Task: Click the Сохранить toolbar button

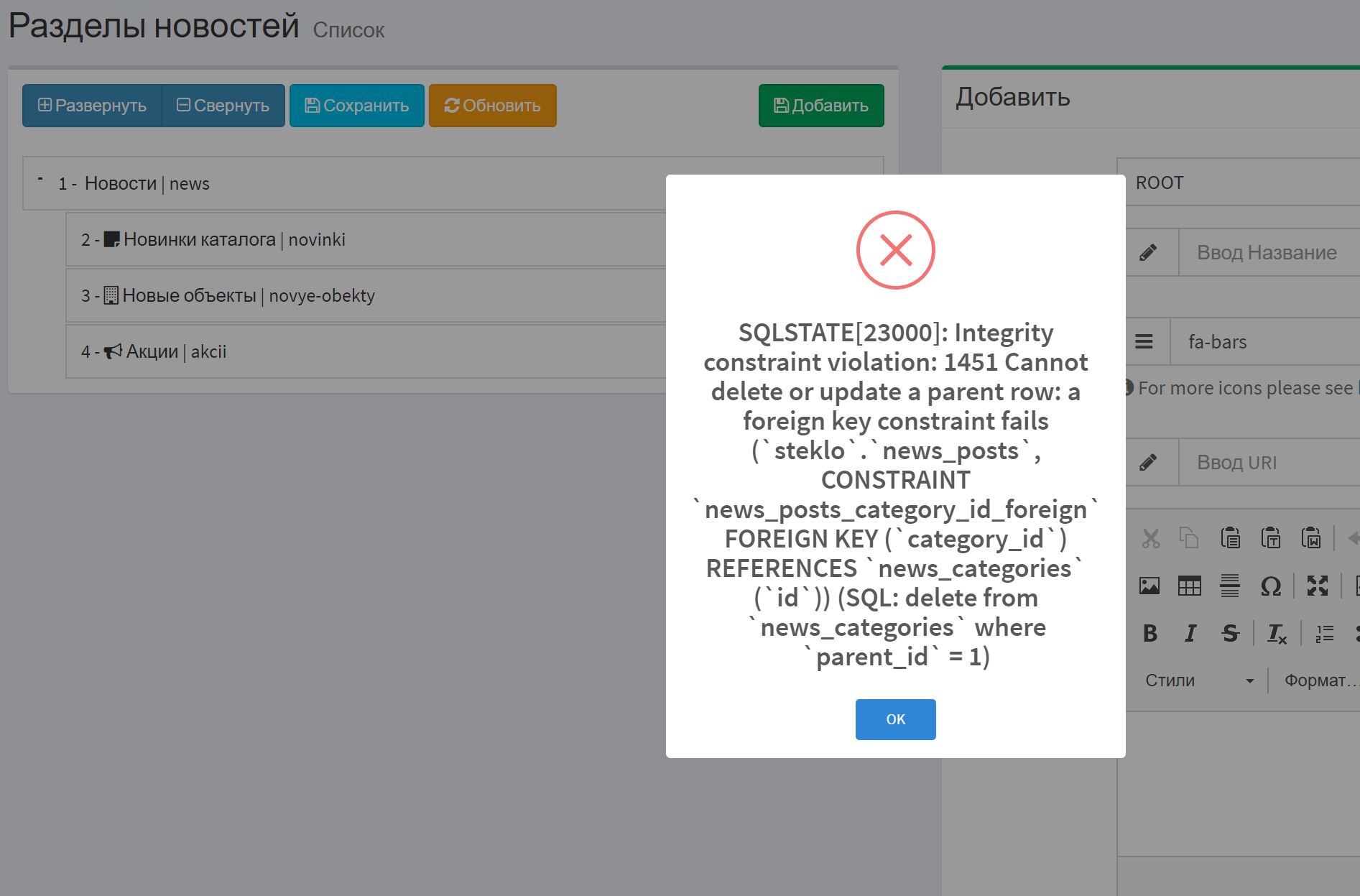Action: pyautogui.click(x=357, y=105)
